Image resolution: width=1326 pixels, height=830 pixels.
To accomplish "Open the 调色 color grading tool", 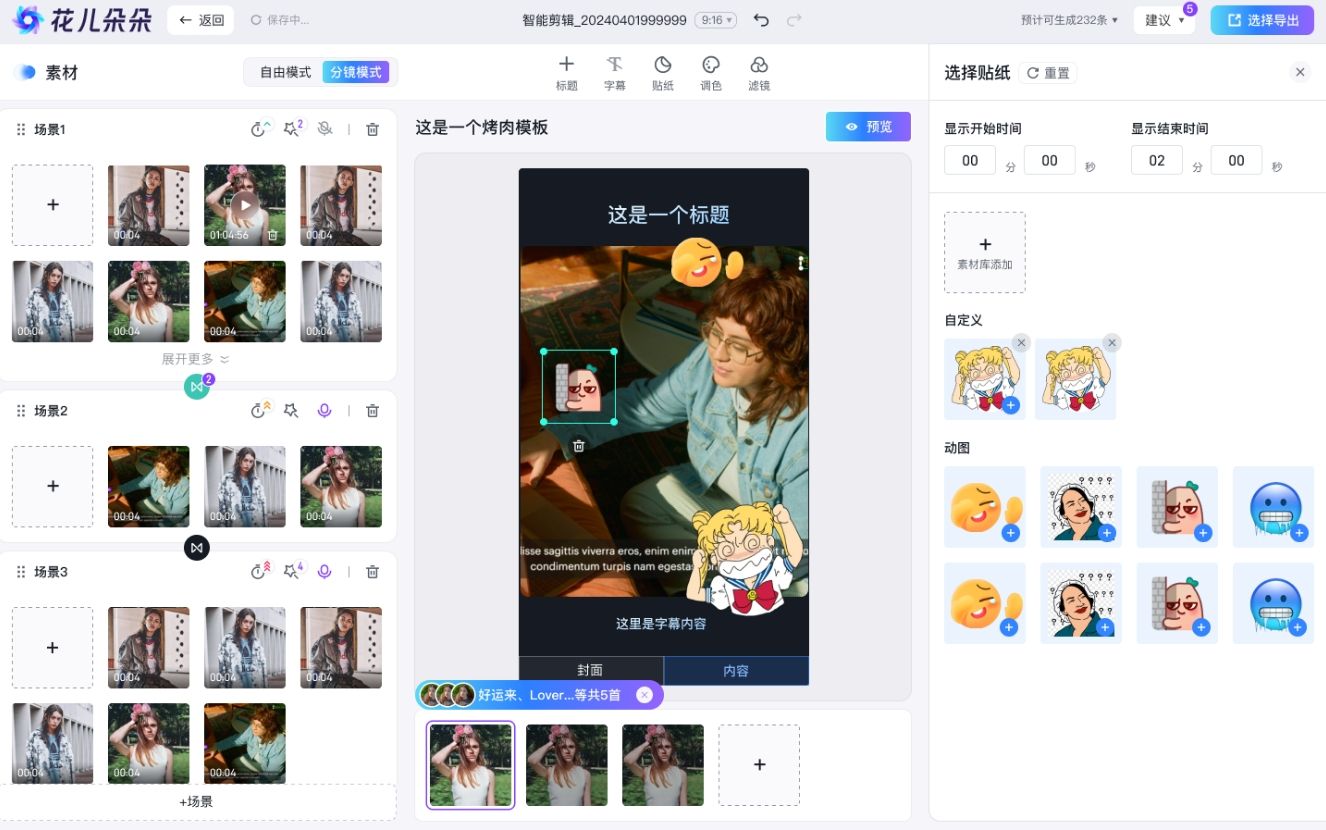I will click(710, 74).
